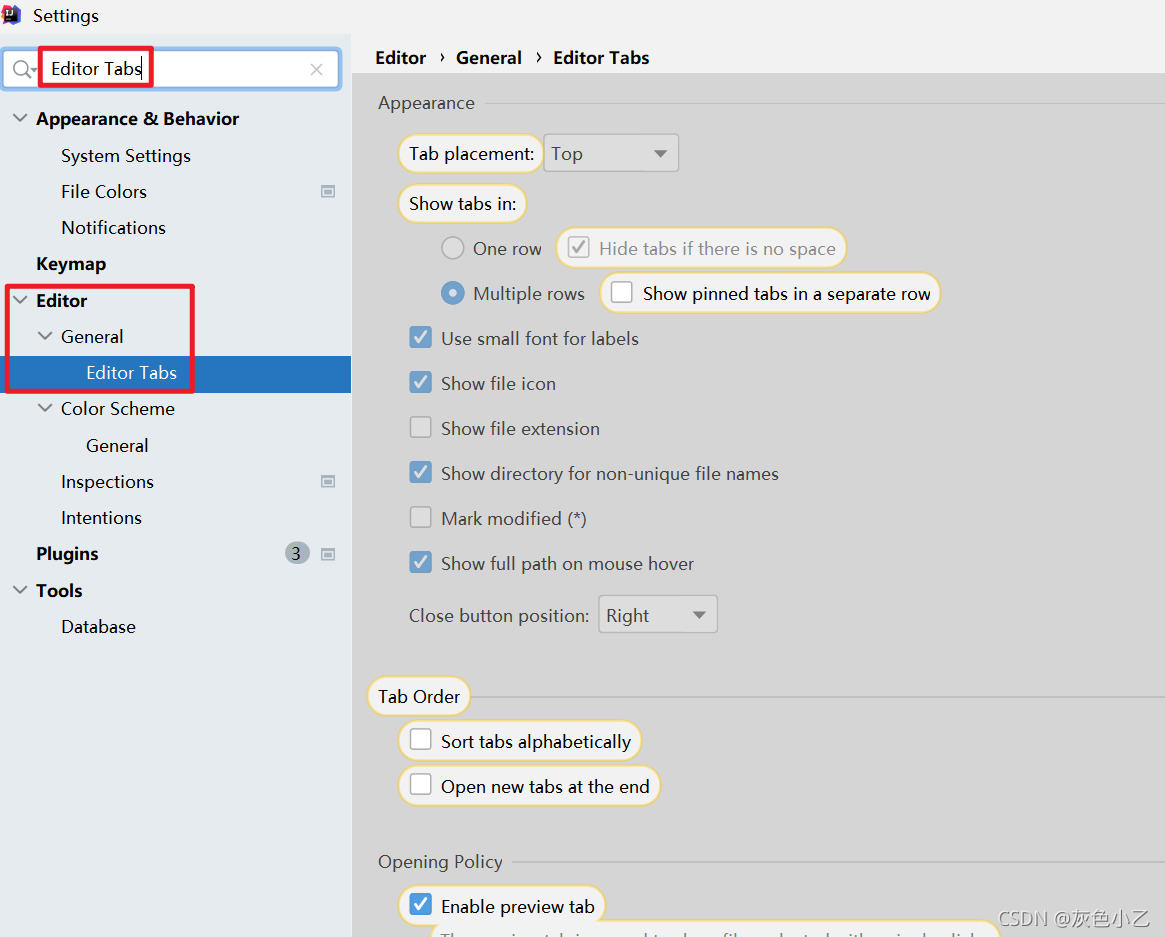
Task: Uncheck Use small font for labels
Action: (420, 337)
